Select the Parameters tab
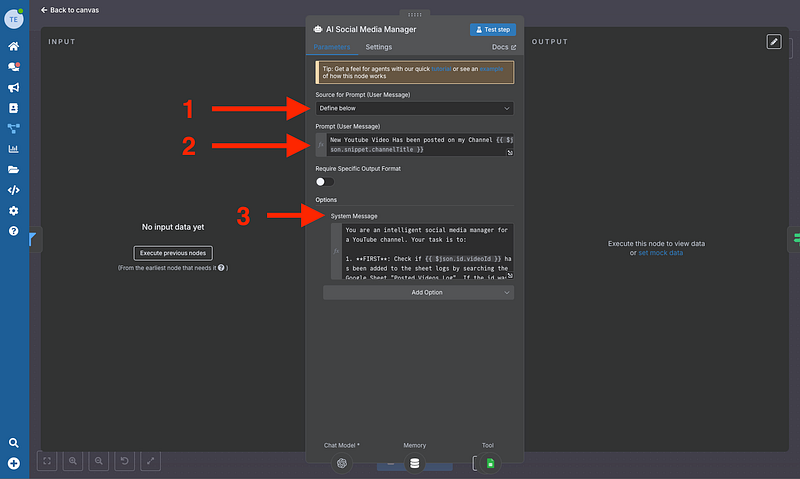 pos(331,47)
